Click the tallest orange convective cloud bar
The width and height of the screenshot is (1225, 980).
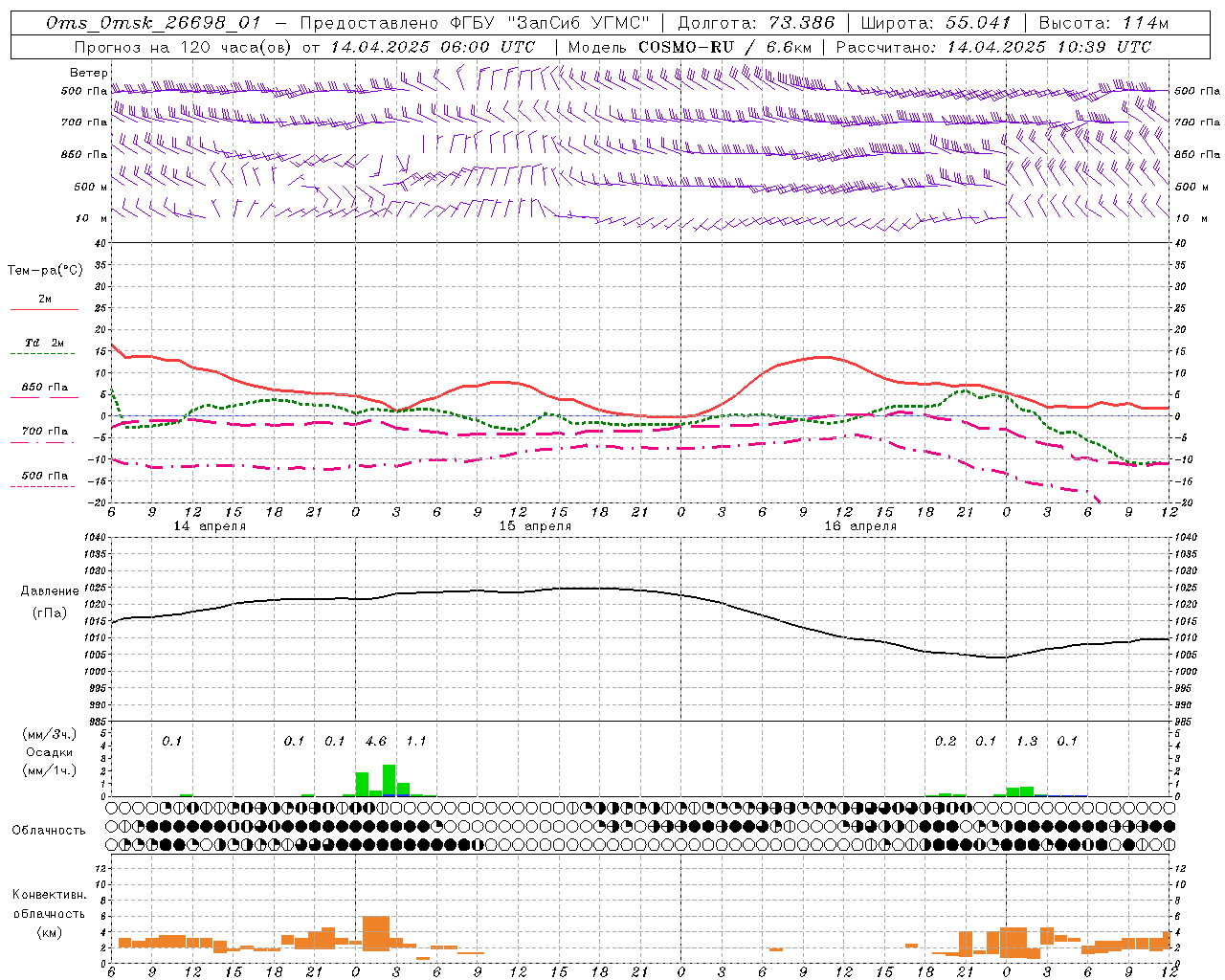click(376, 933)
